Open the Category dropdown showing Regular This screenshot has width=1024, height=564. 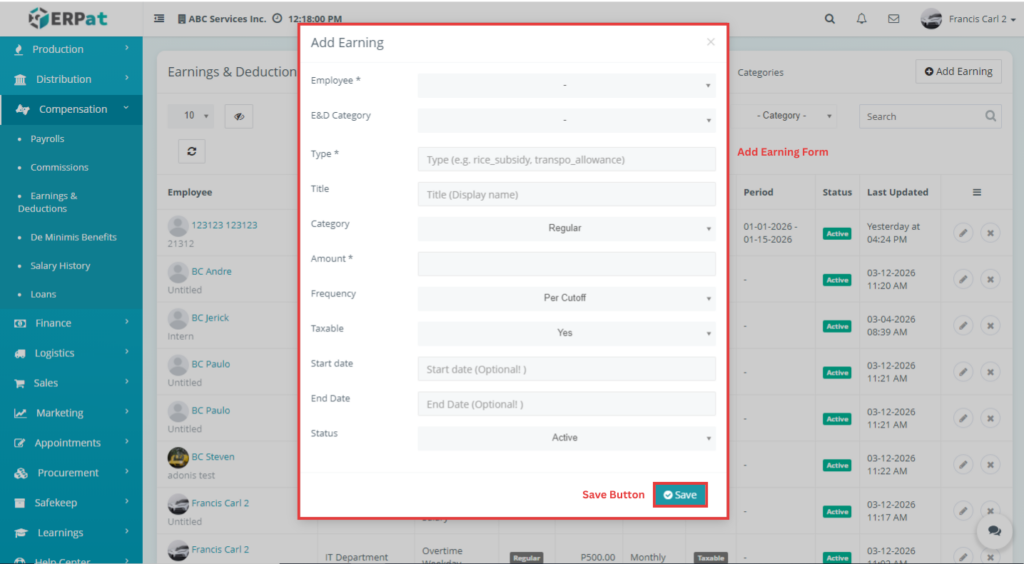pyautogui.click(x=566, y=228)
